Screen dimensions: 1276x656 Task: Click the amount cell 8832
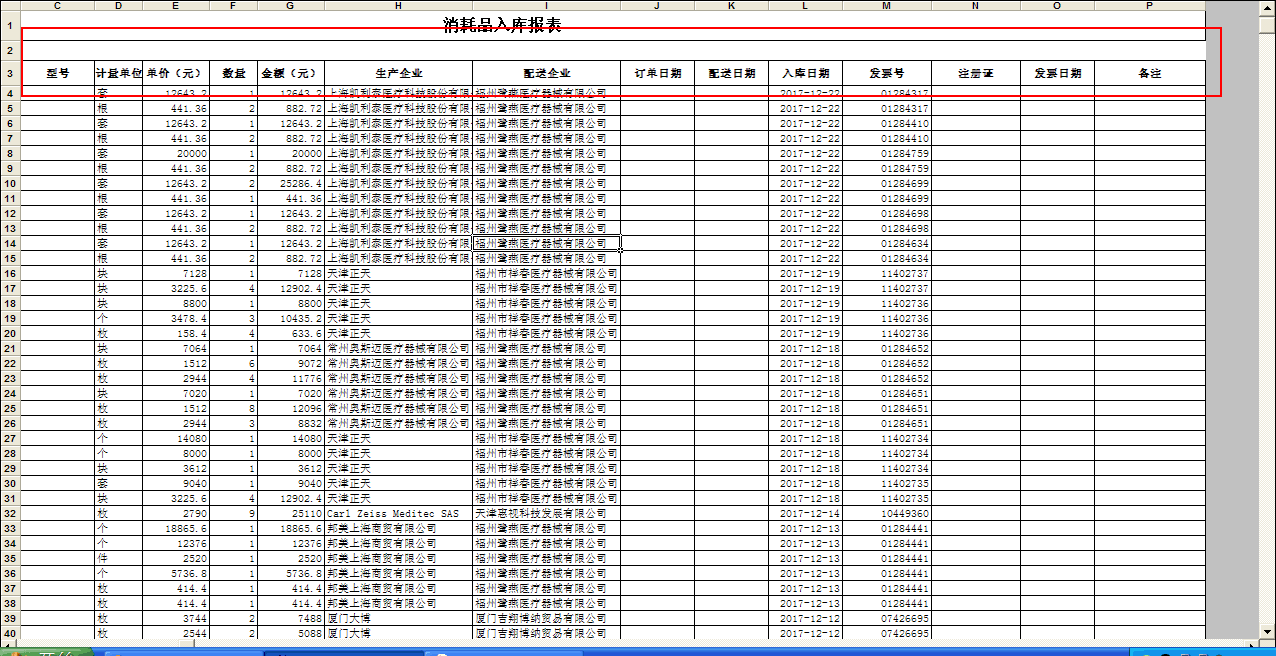click(x=290, y=423)
